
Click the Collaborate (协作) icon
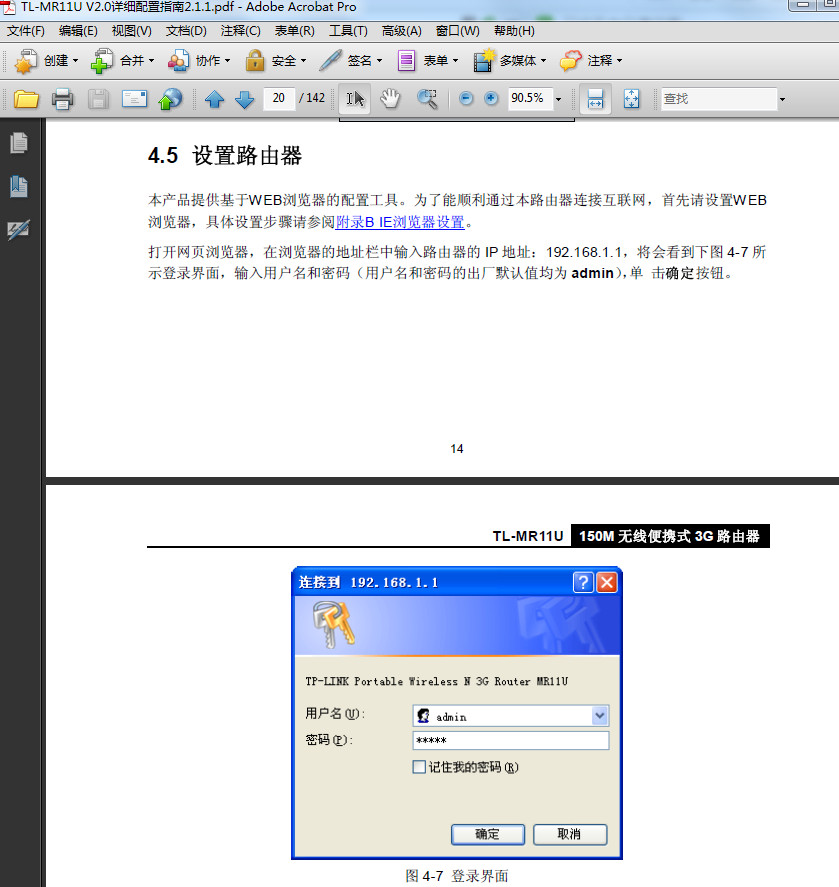(178, 61)
